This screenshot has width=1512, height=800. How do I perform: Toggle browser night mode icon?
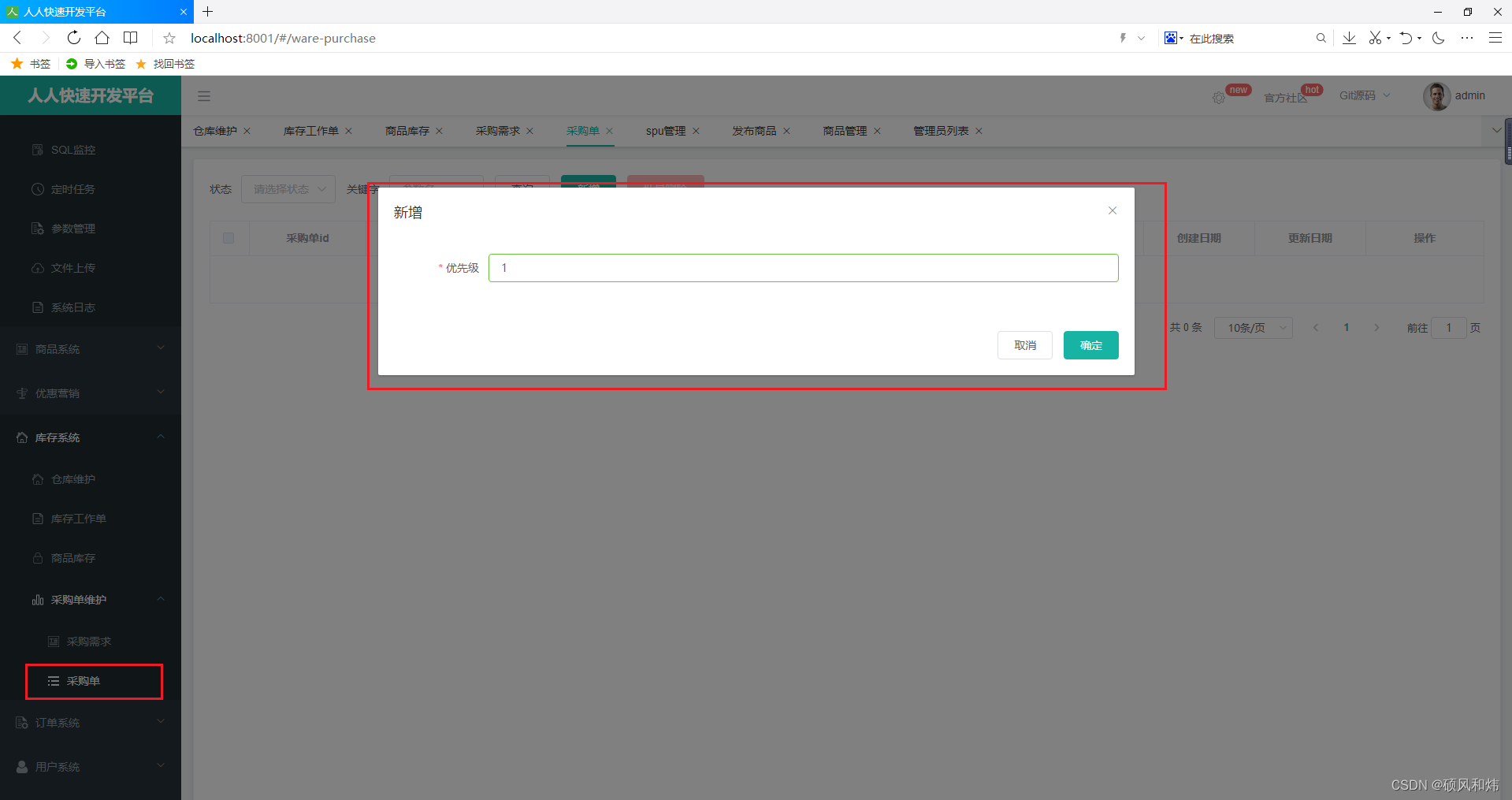click(x=1438, y=38)
